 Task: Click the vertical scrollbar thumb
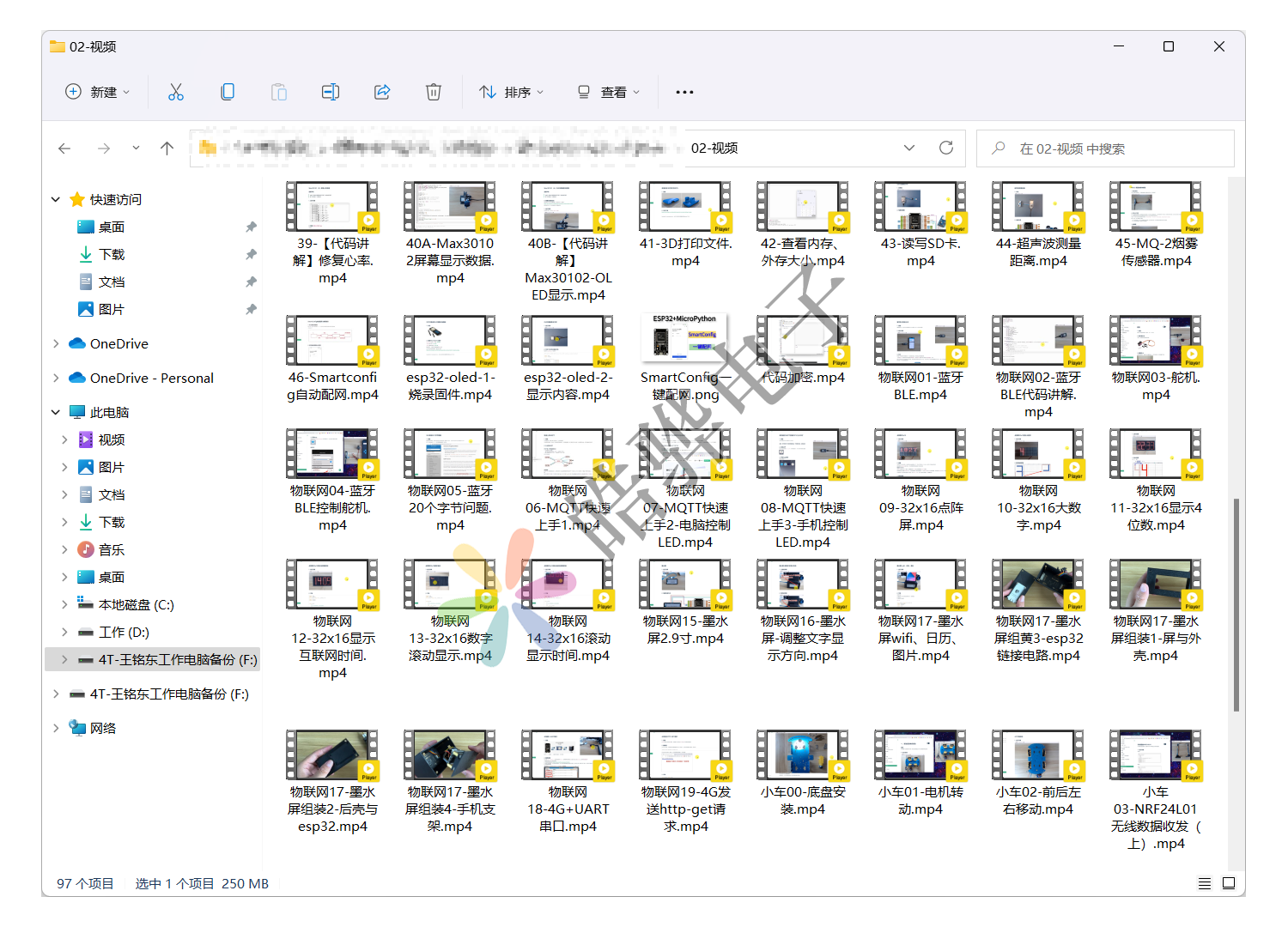point(1236,604)
